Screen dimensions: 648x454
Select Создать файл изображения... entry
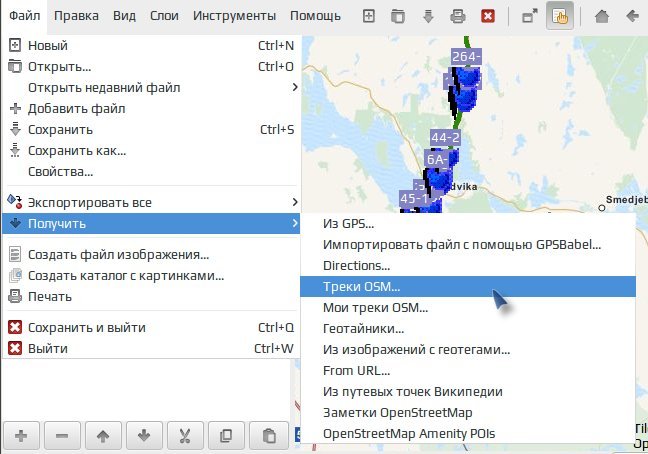click(151, 254)
